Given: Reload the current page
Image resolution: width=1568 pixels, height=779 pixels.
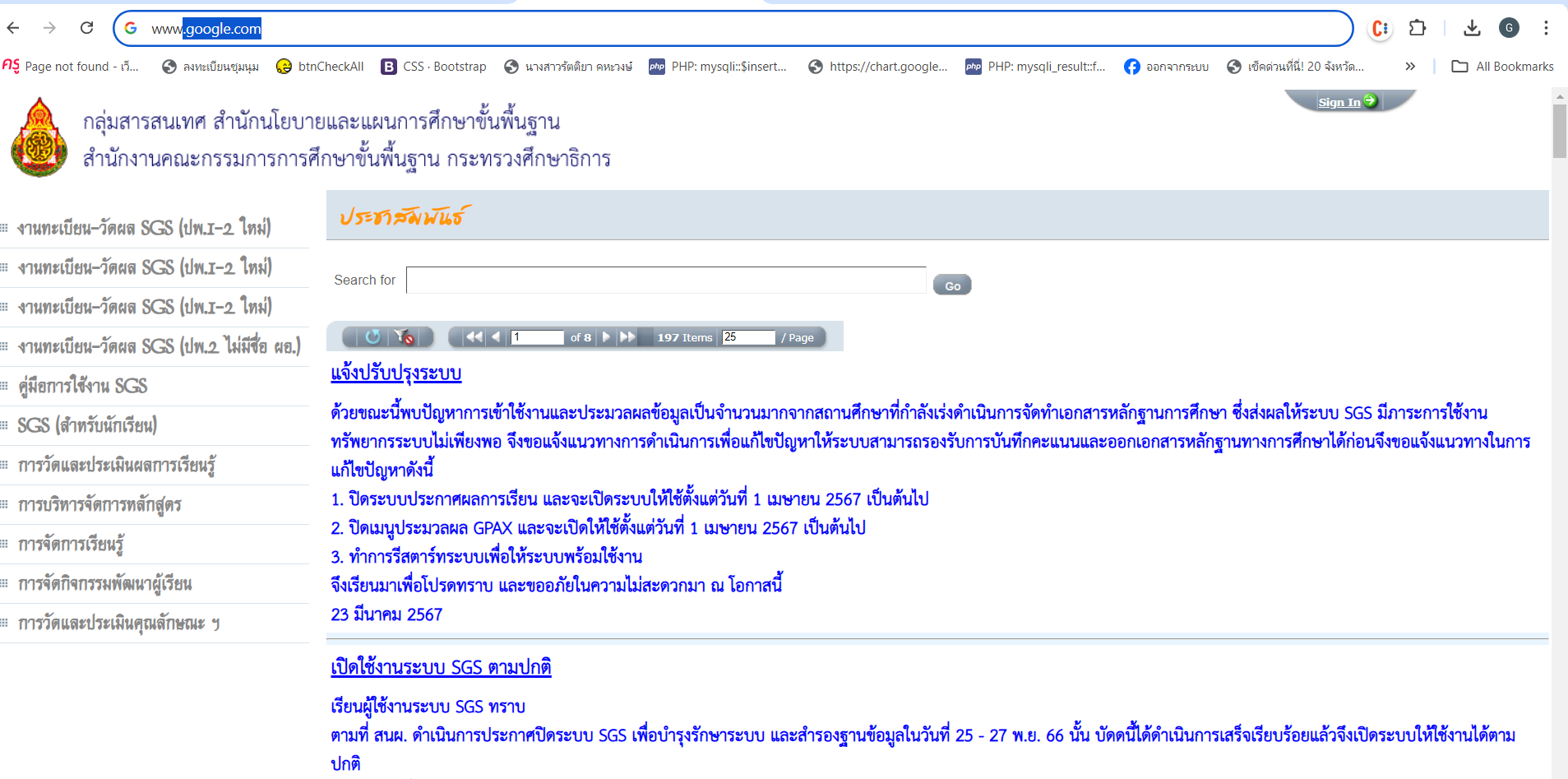Looking at the screenshot, I should click(86, 28).
